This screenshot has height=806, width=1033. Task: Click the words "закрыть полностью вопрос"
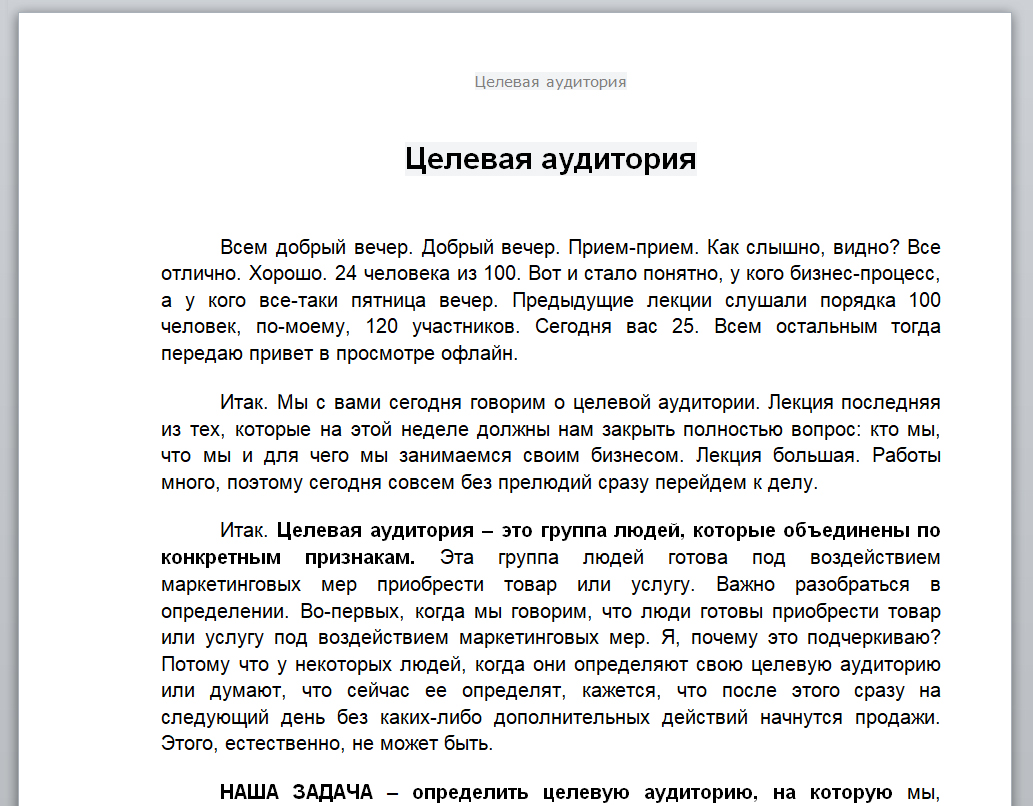(731, 430)
